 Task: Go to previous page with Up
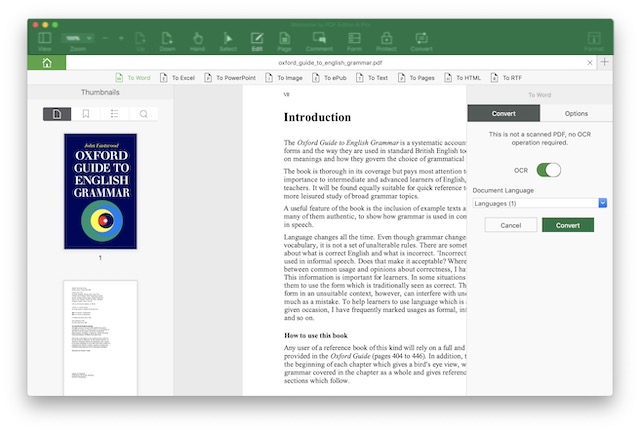pos(140,41)
